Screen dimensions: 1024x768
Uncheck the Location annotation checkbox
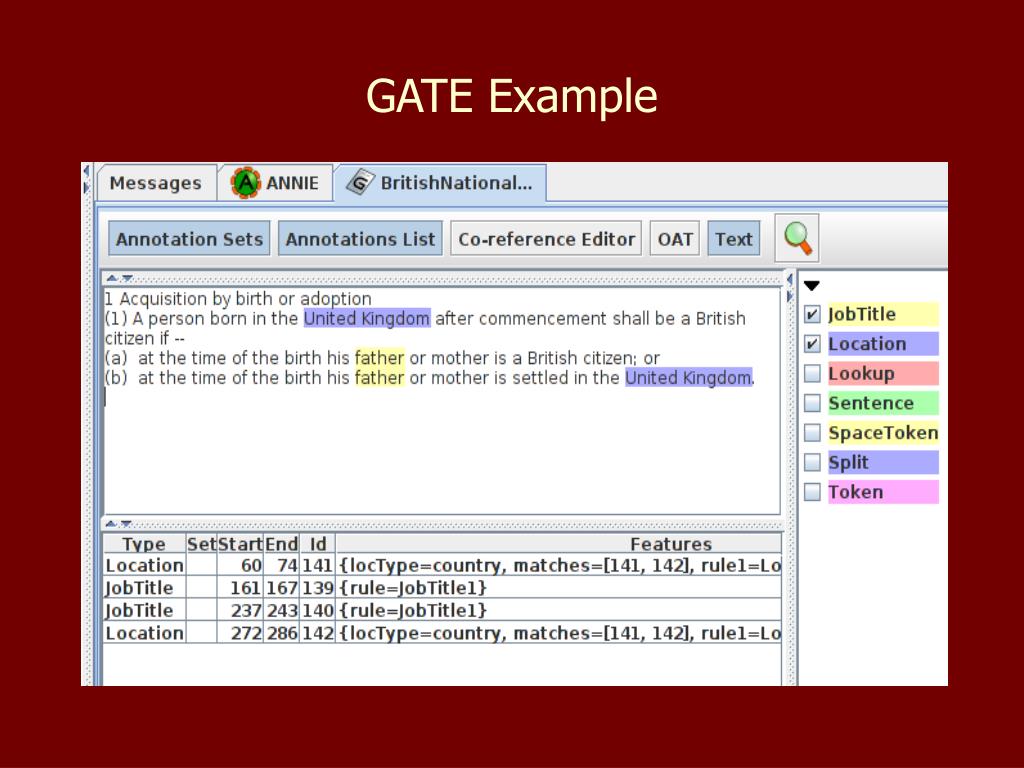point(812,344)
